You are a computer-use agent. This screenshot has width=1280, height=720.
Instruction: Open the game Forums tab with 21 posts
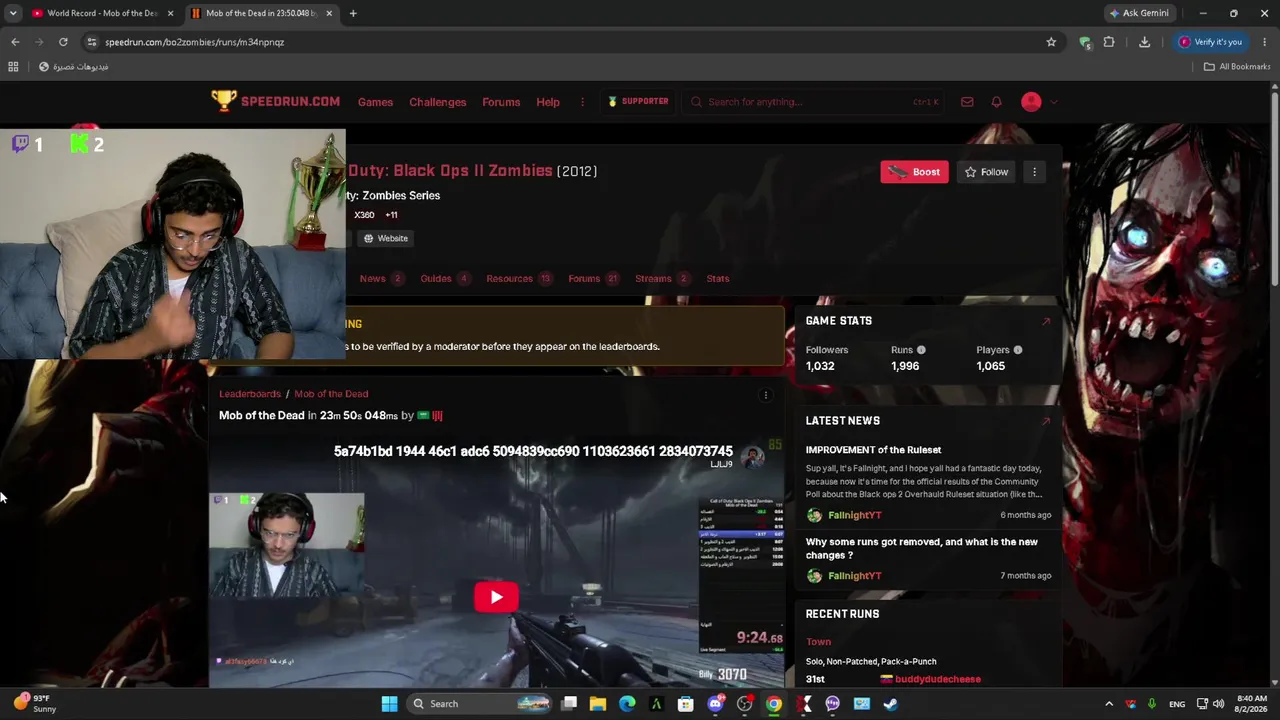tap(594, 279)
